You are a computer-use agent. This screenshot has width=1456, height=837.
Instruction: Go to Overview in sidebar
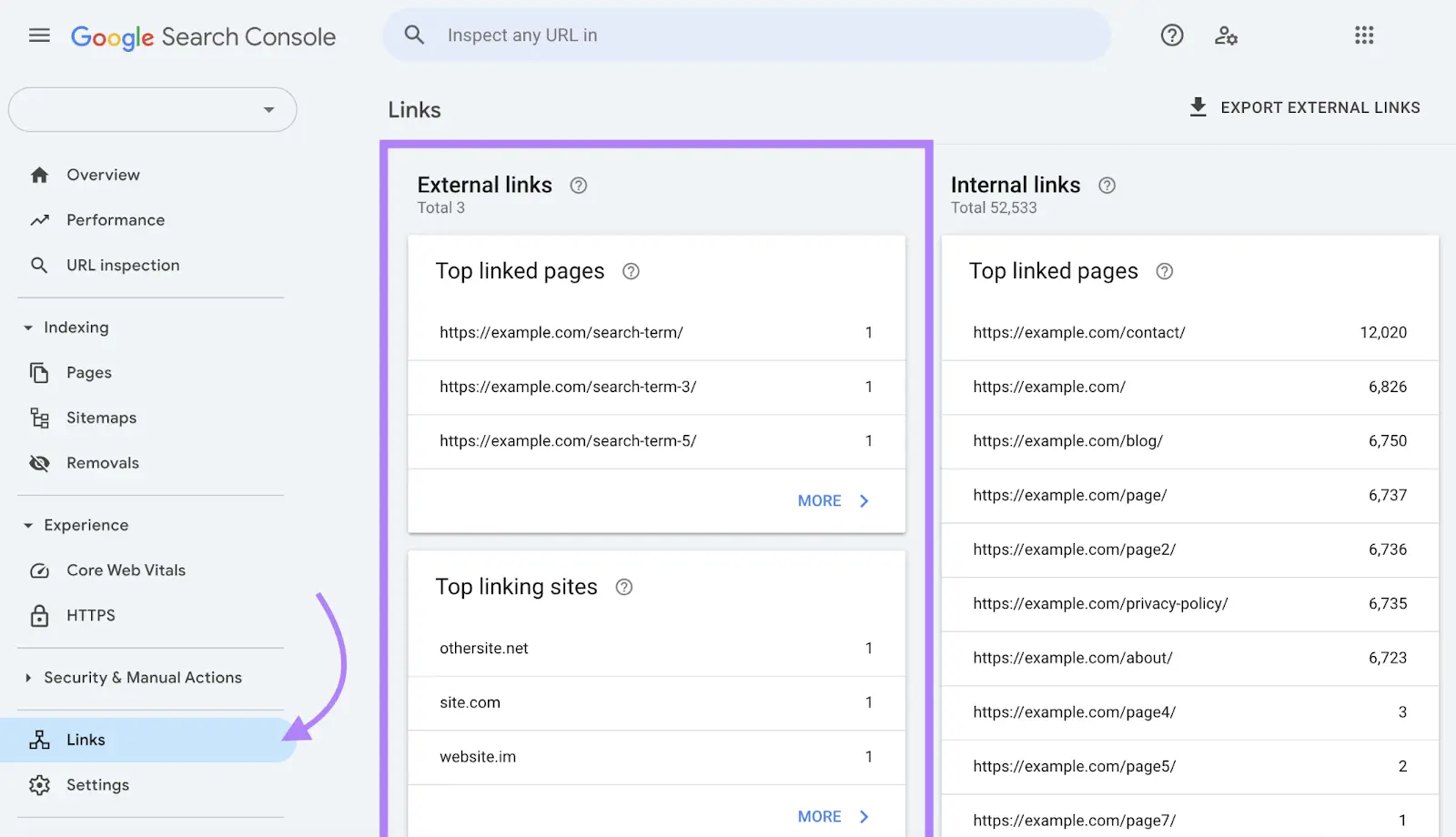[103, 175]
